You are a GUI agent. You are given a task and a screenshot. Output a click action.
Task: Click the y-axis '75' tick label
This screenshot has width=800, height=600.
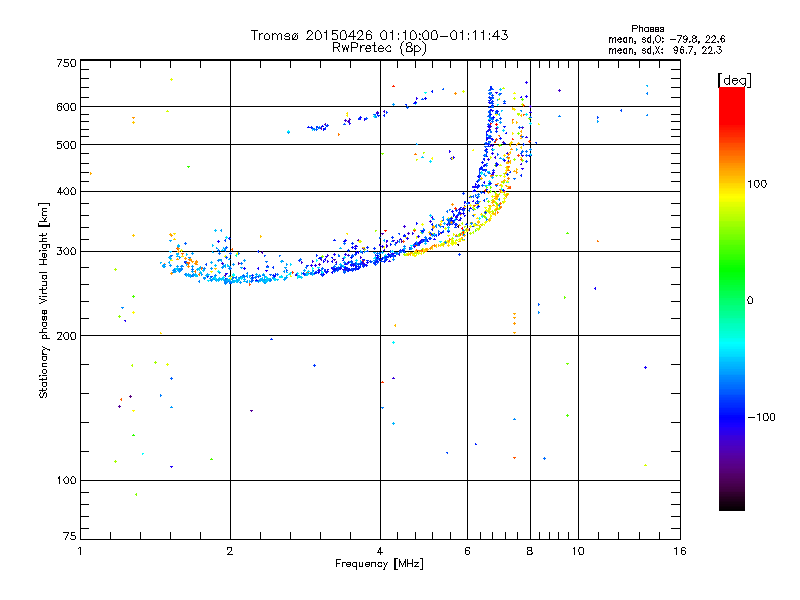[70, 536]
